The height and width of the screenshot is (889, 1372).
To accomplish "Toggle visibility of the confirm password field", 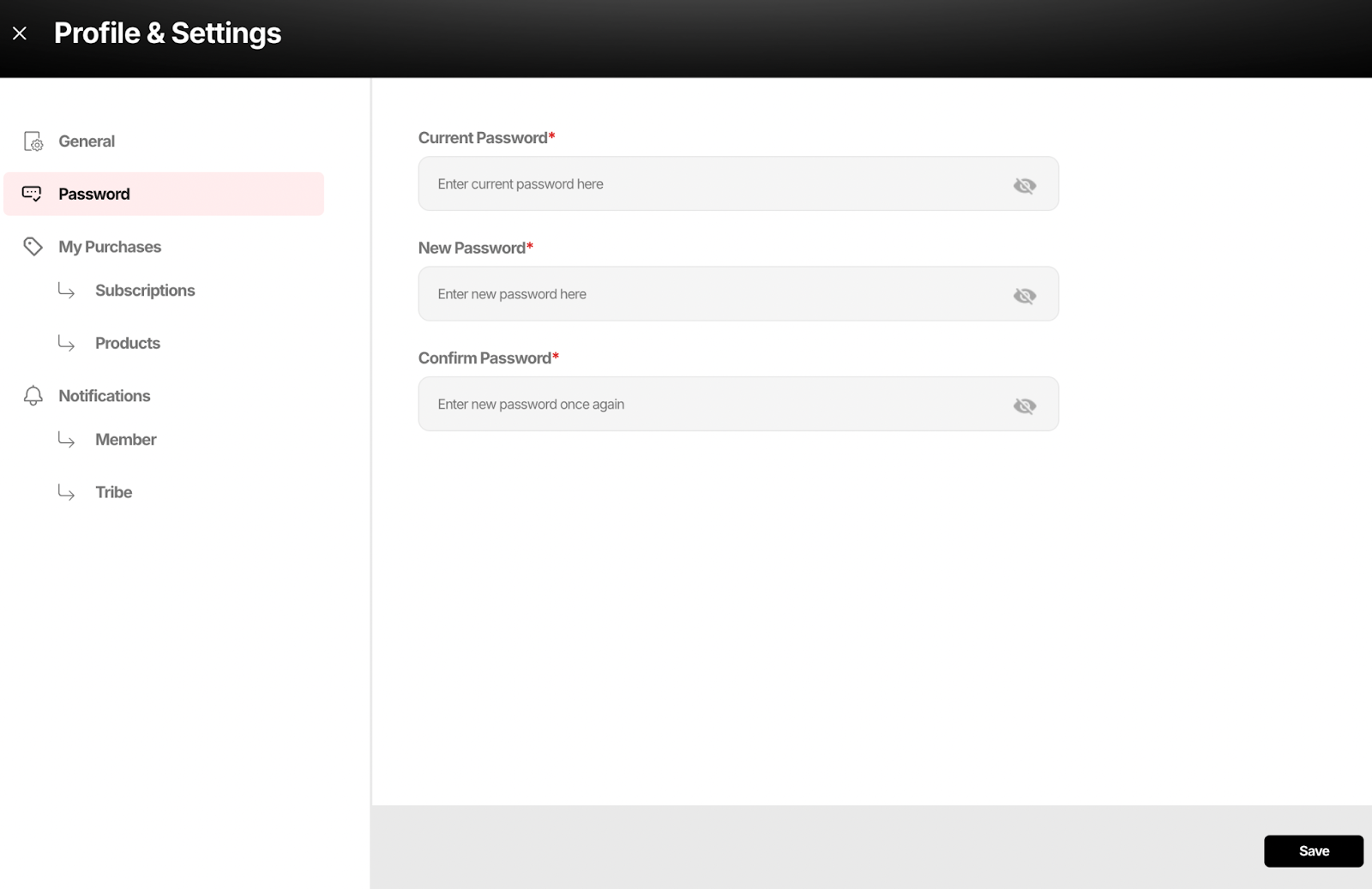I will coord(1025,405).
